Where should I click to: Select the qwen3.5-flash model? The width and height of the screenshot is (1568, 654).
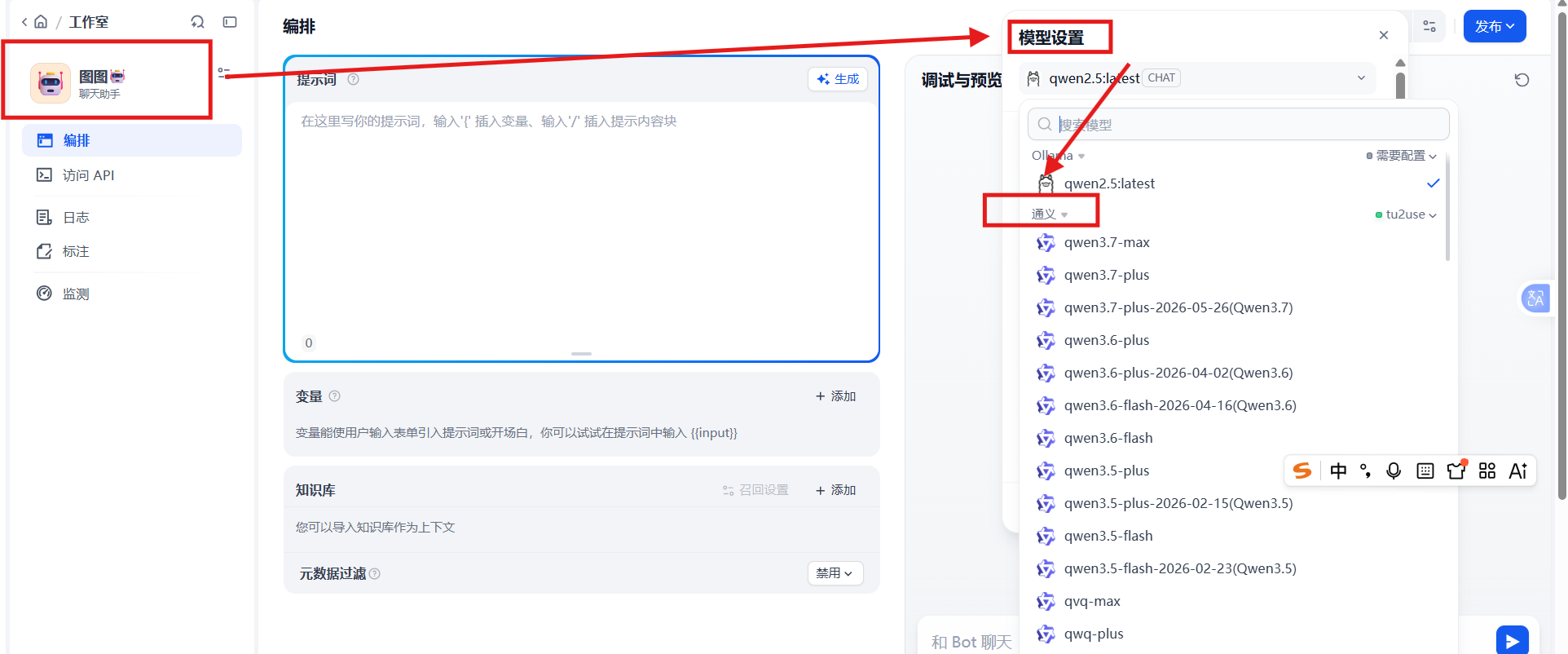[x=1237, y=536]
